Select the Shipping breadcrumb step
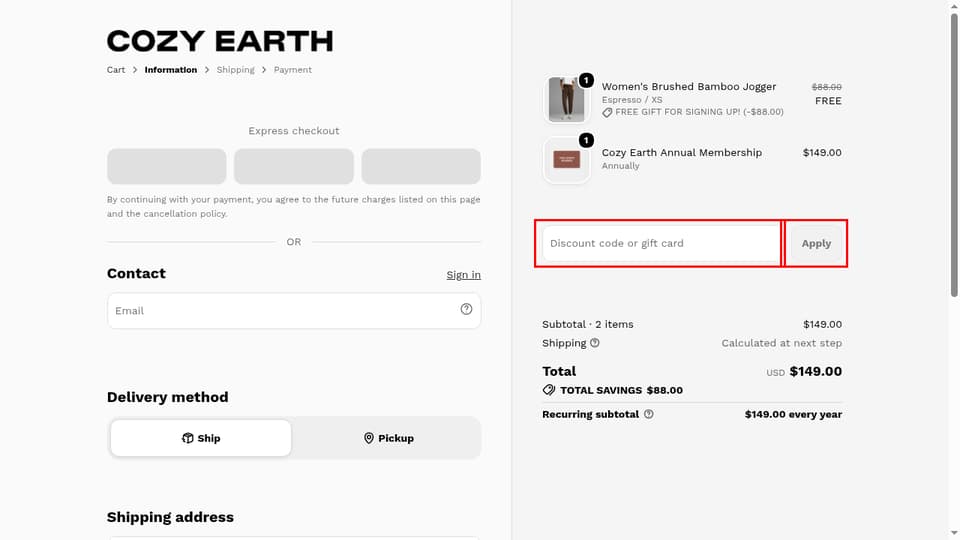The height and width of the screenshot is (540, 960). pos(236,70)
